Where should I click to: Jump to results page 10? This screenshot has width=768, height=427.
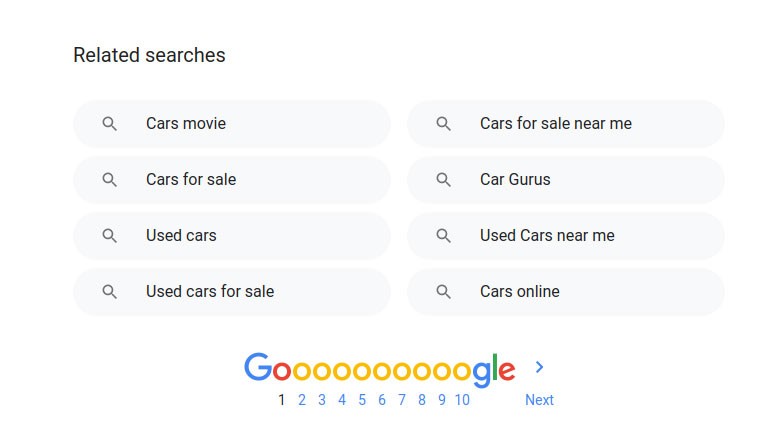[x=462, y=400]
